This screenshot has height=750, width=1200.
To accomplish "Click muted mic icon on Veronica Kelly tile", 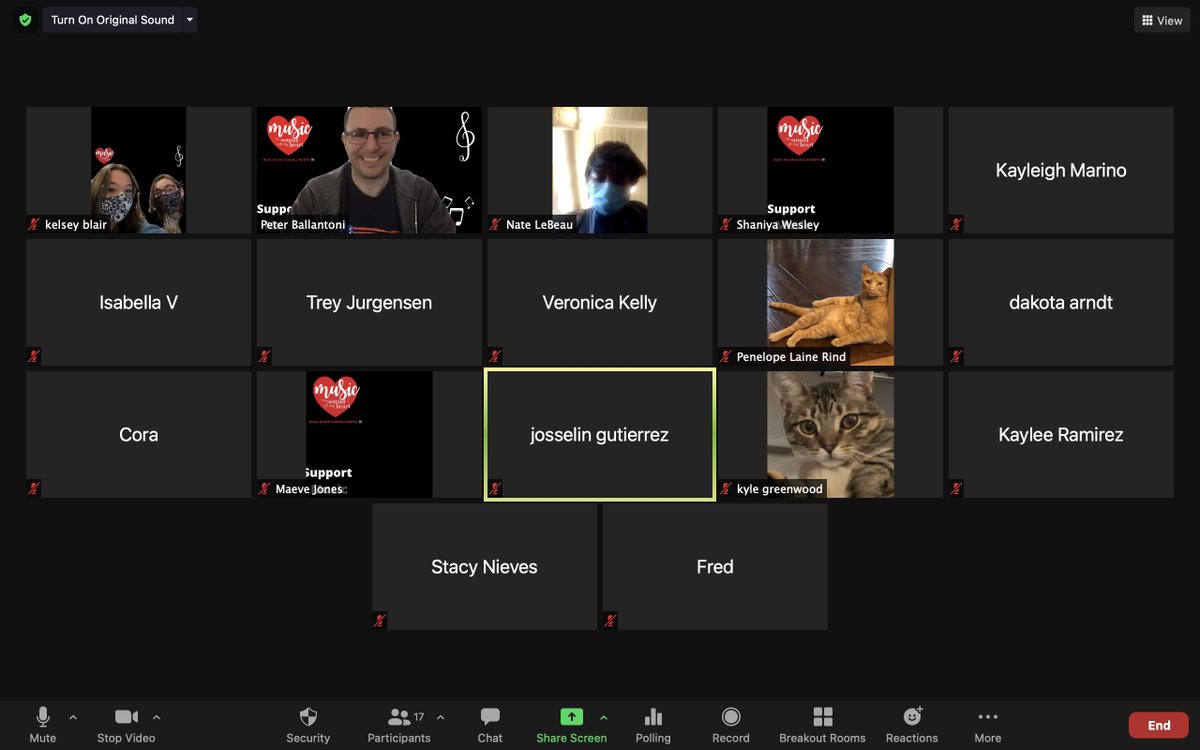I will pyautogui.click(x=496, y=356).
